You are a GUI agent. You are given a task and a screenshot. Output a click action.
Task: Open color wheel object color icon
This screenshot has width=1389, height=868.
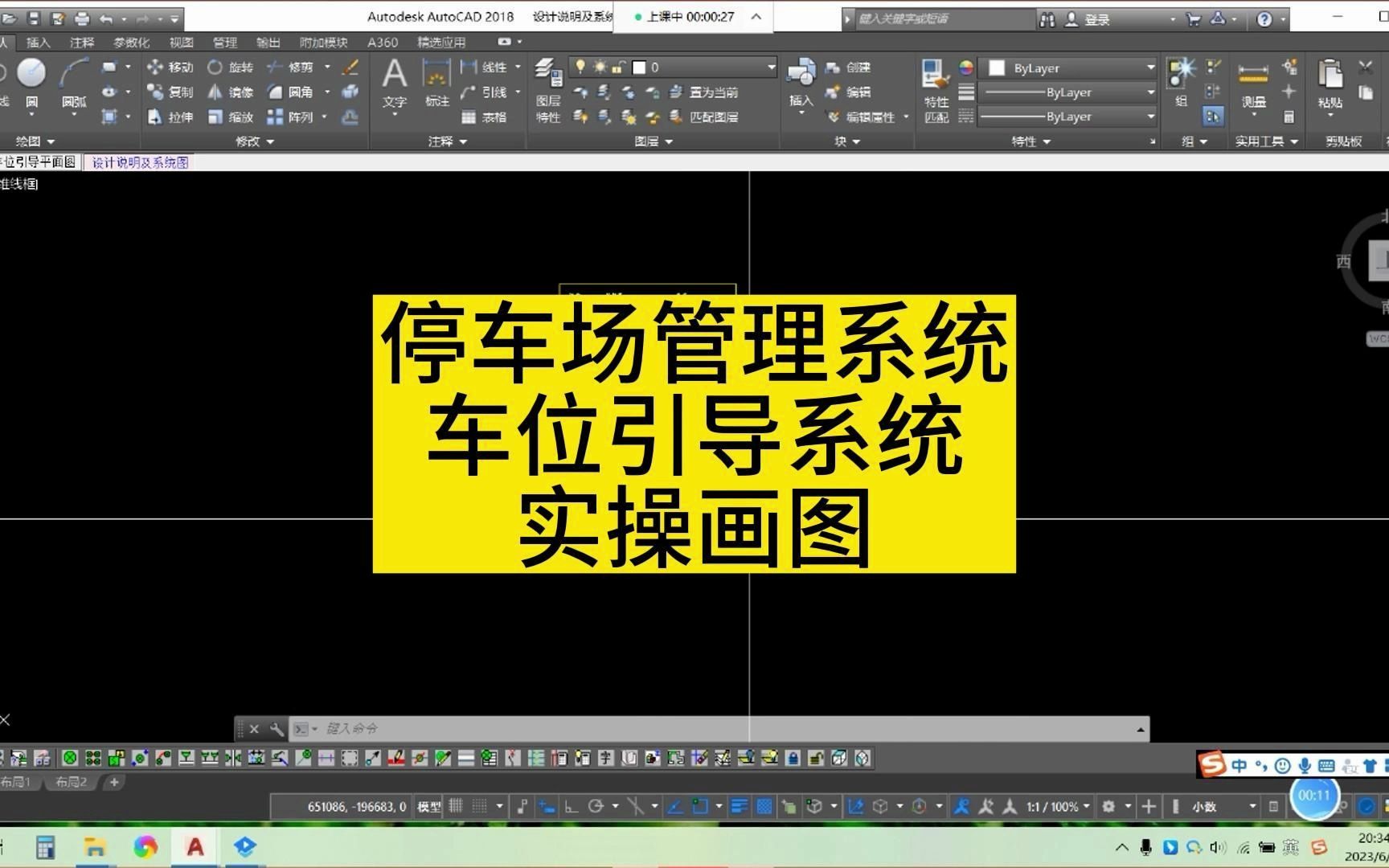pos(966,68)
